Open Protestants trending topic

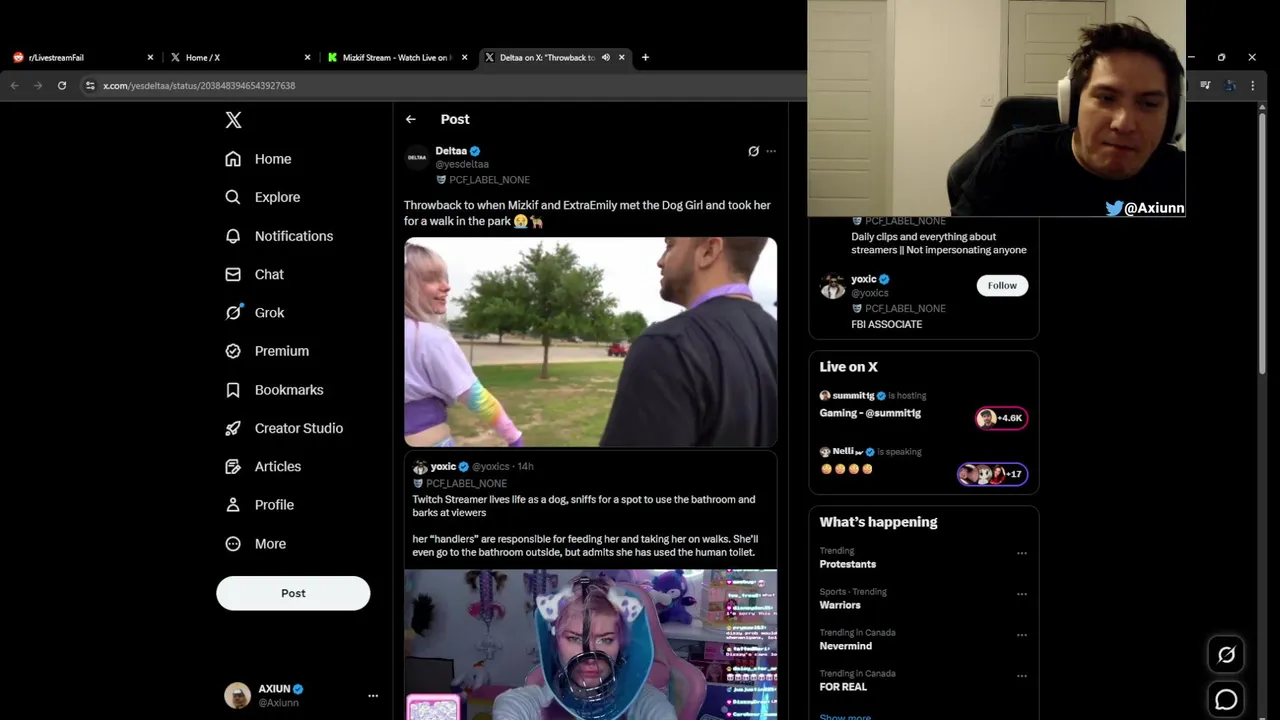click(x=847, y=564)
